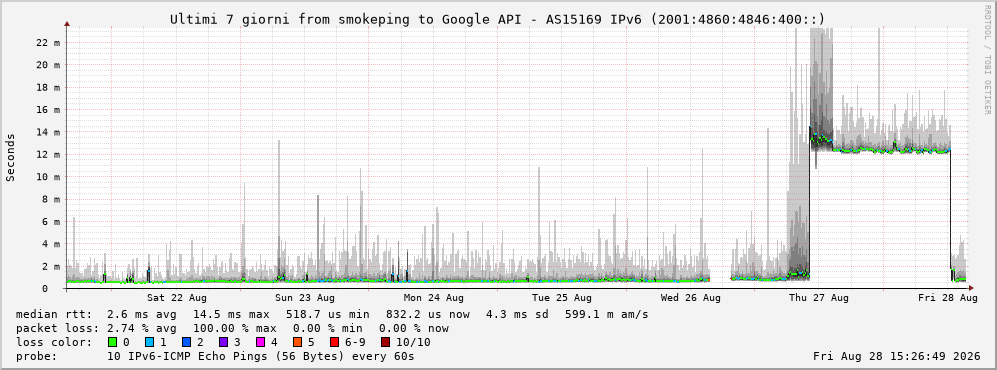Click the Thu 27 Aug axis label
997x370 pixels.
(819, 298)
